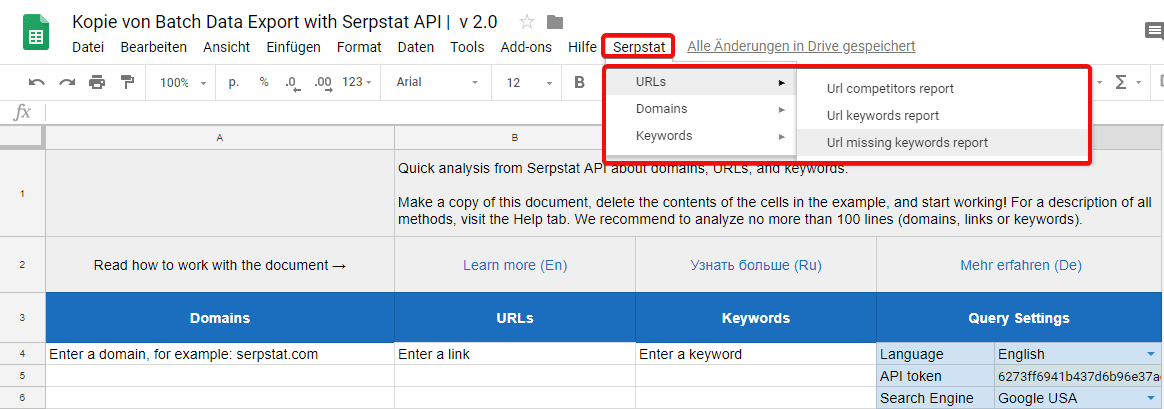Click Alle Änderungen in Drive gespeichert link
Viewport: 1164px width, 409px height.
coord(801,46)
